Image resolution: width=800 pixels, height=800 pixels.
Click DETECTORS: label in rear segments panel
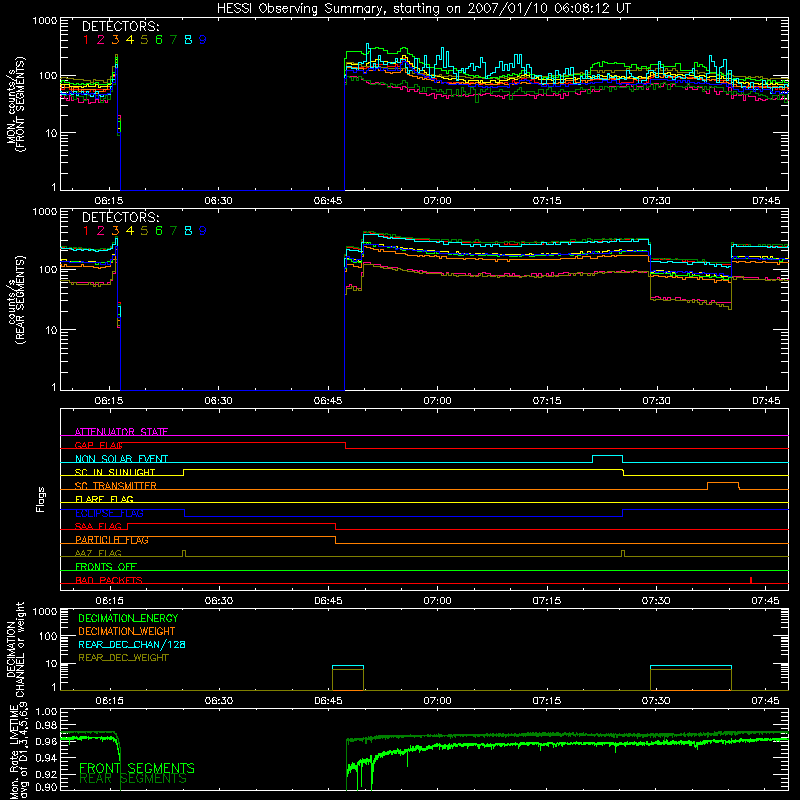coord(120,217)
